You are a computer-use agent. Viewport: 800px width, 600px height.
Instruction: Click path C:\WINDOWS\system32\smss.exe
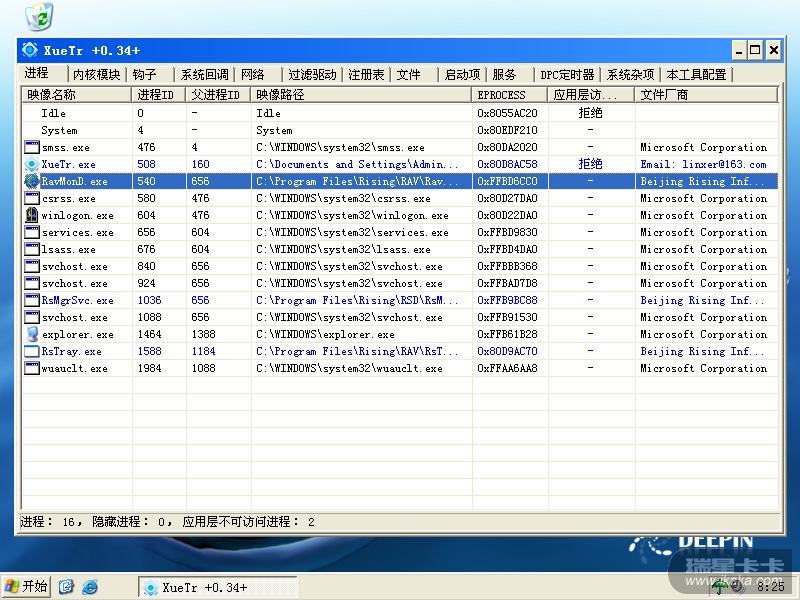click(340, 147)
